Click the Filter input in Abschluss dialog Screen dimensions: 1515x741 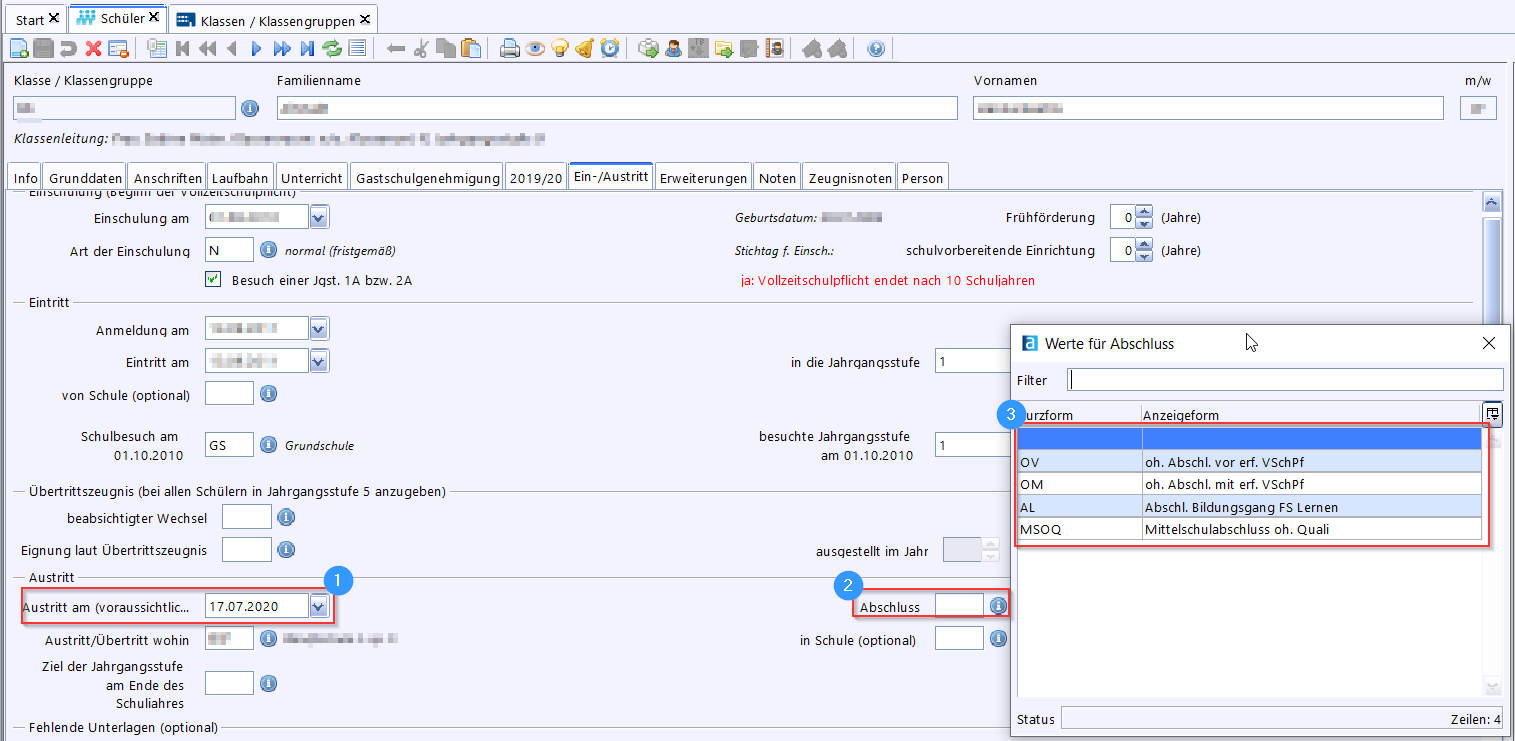(x=1285, y=380)
